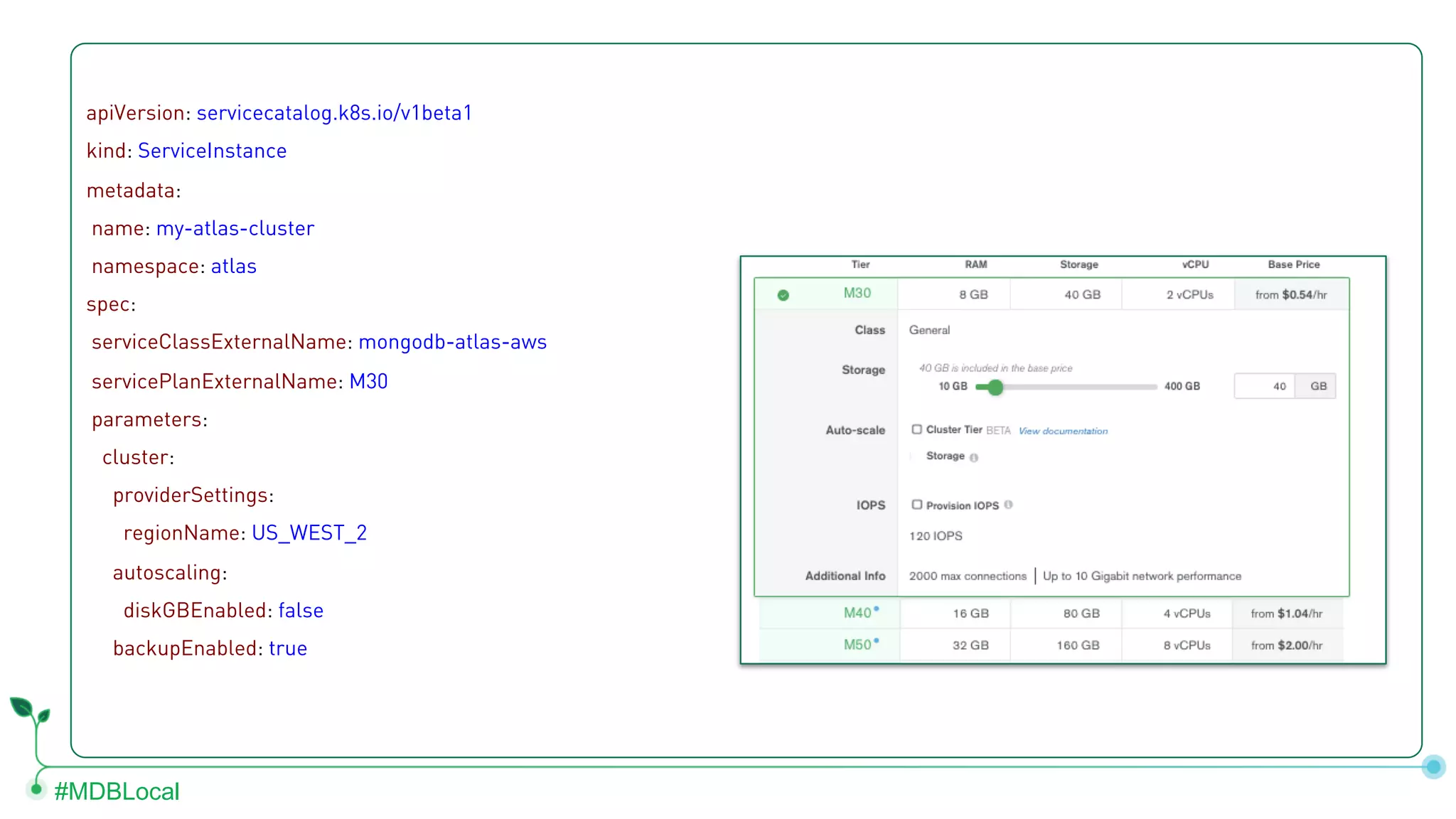Image resolution: width=1456 pixels, height=819 pixels.
Task: Click the green checkmark beside M30
Action: point(783,295)
